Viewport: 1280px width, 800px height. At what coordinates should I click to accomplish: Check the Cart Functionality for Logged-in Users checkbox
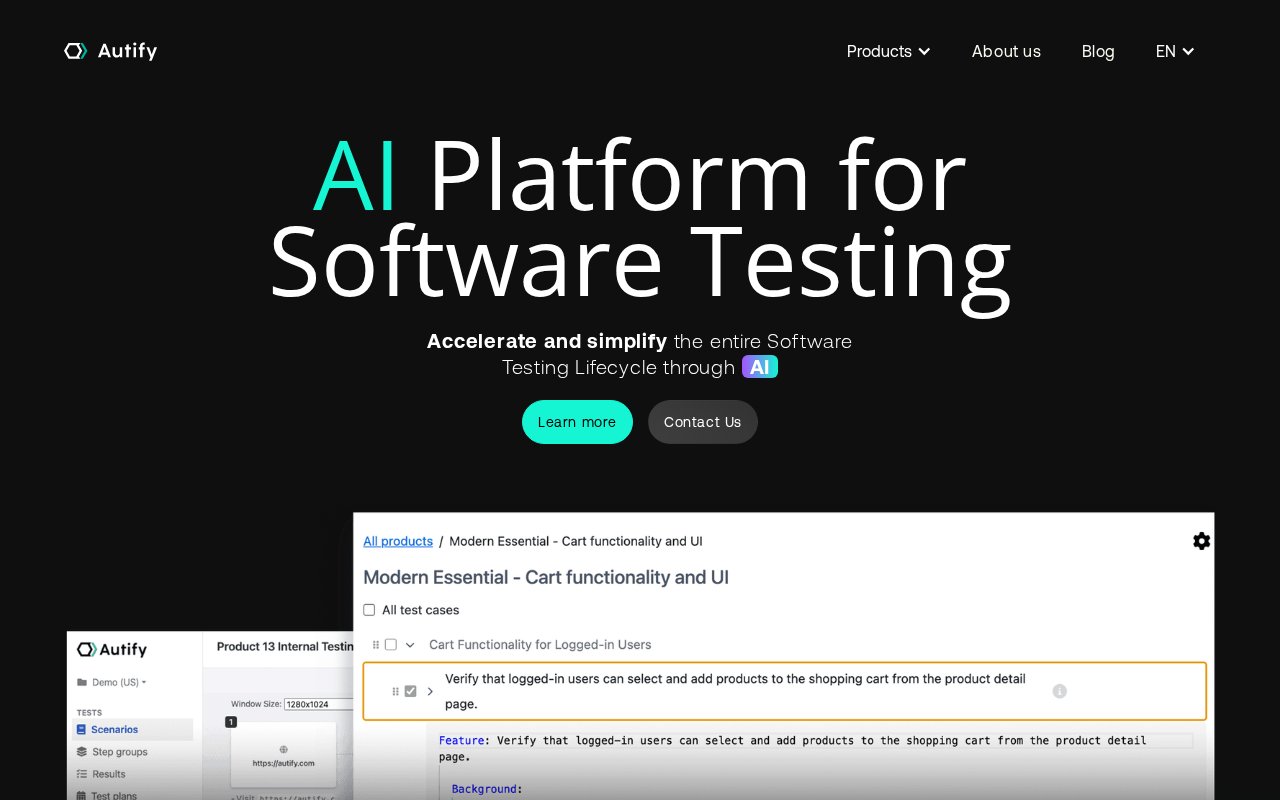[x=391, y=645]
